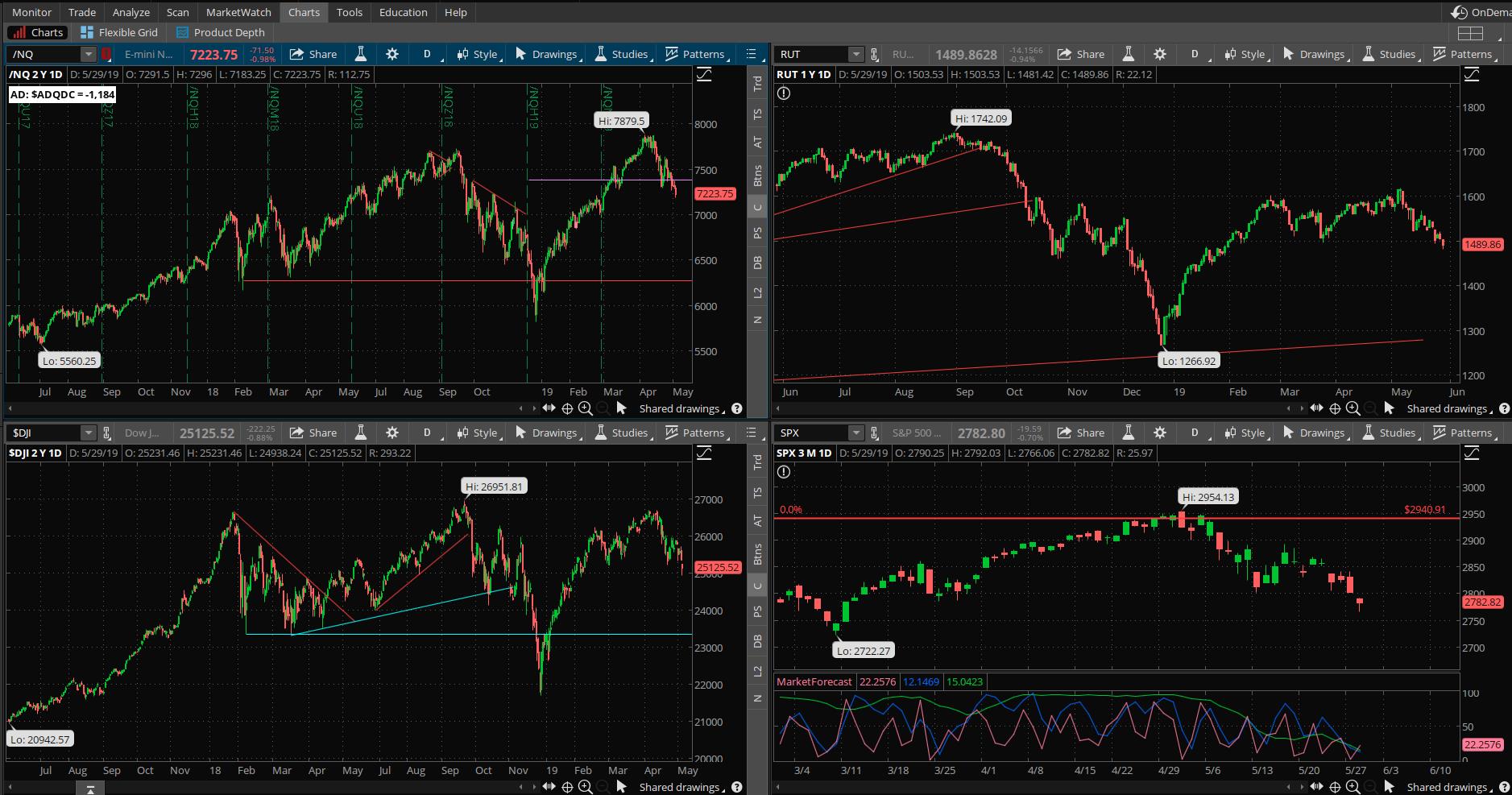Click chart mode icon above SPX price axis

(x=1472, y=453)
